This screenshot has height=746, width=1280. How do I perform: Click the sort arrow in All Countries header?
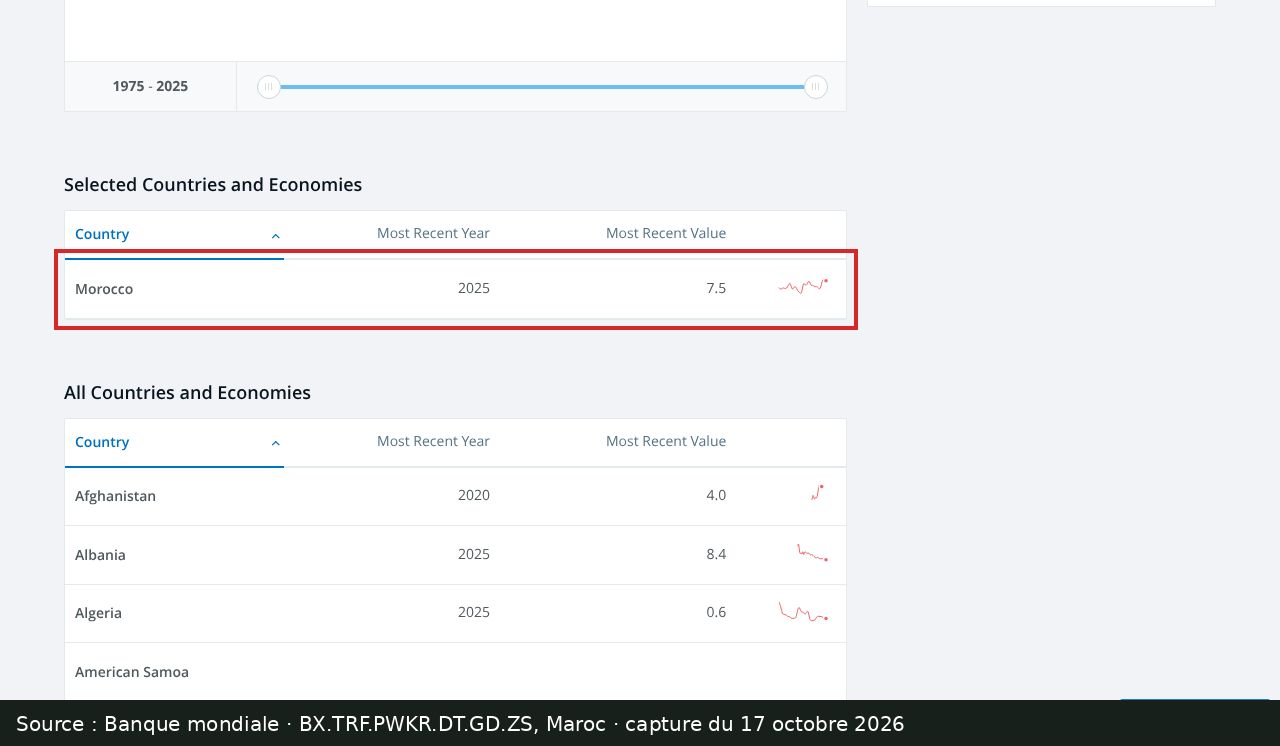(276, 444)
